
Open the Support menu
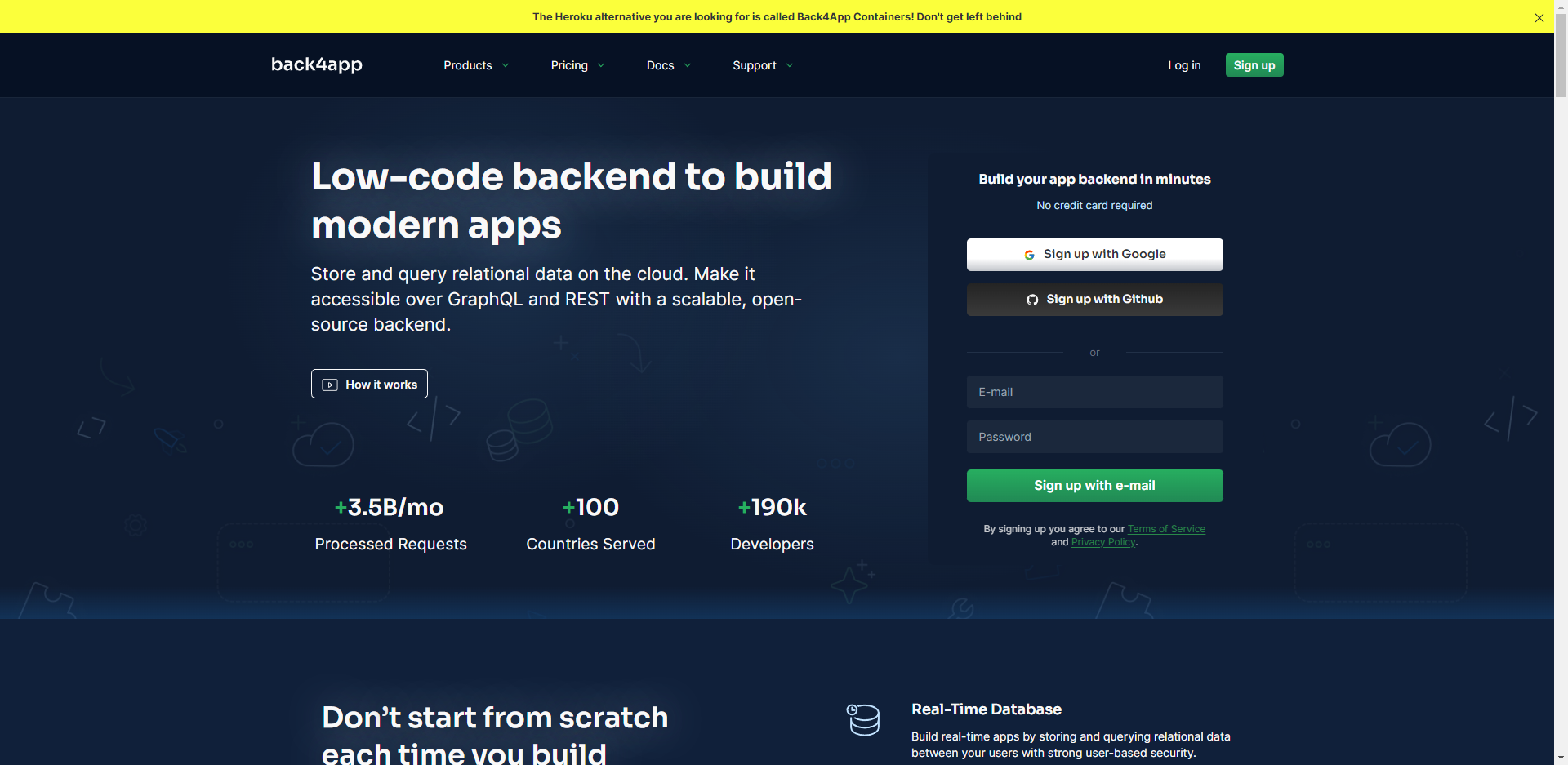click(x=755, y=65)
